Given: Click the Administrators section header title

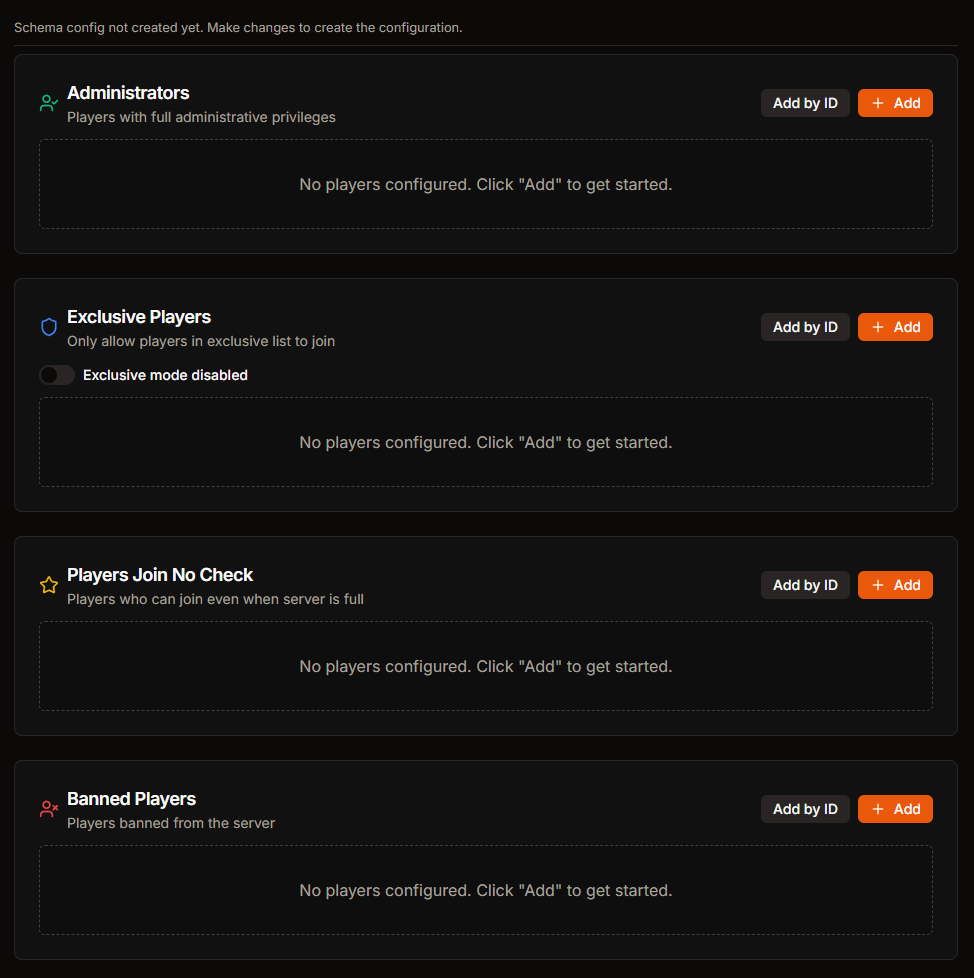Looking at the screenshot, I should coord(128,92).
